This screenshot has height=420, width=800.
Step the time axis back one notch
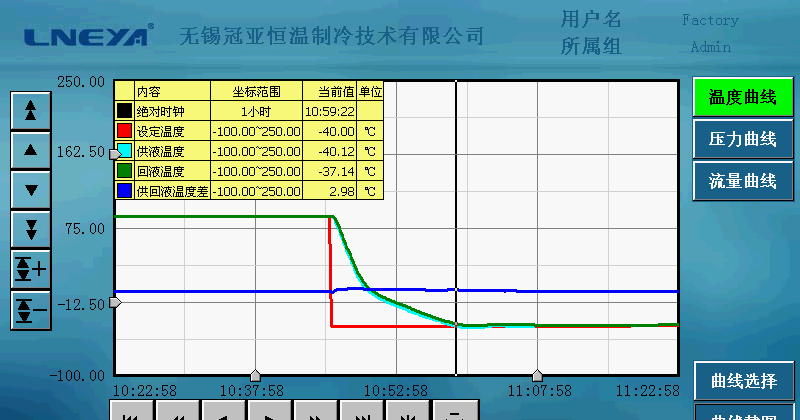click(222, 414)
